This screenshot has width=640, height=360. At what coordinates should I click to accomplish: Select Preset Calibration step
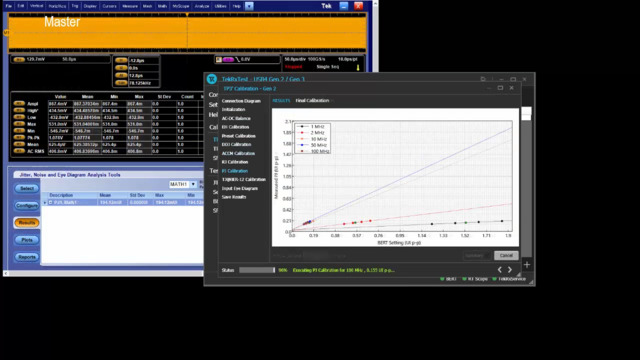pos(238,136)
